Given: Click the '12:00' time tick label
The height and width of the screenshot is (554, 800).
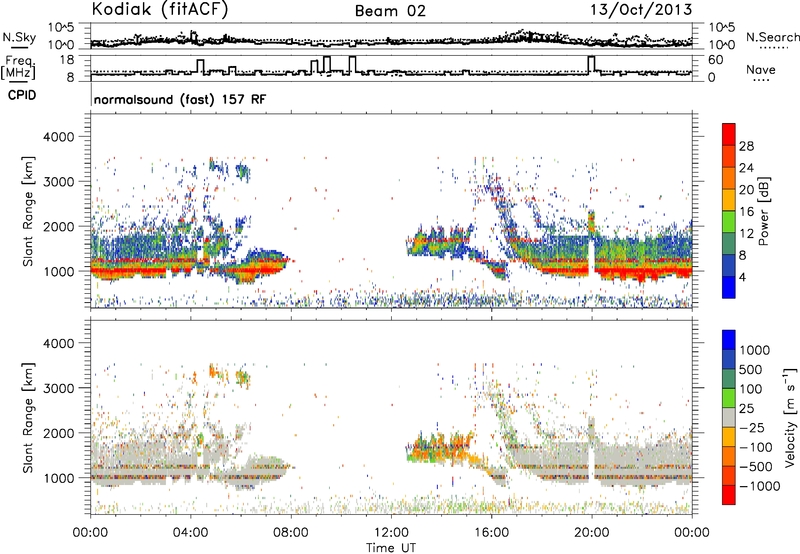Looking at the screenshot, I should point(391,533).
